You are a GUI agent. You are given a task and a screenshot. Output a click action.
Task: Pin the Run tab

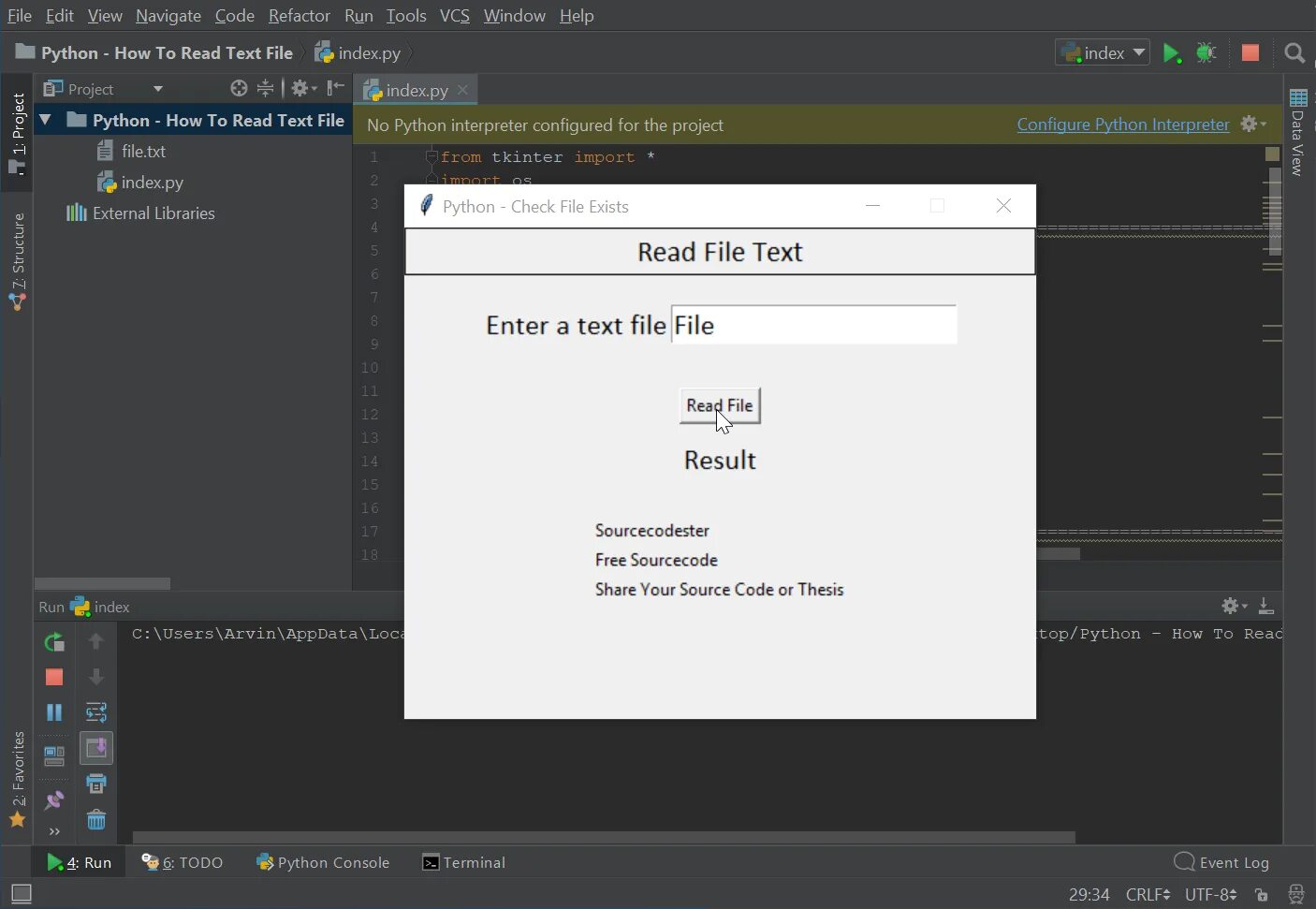click(54, 800)
